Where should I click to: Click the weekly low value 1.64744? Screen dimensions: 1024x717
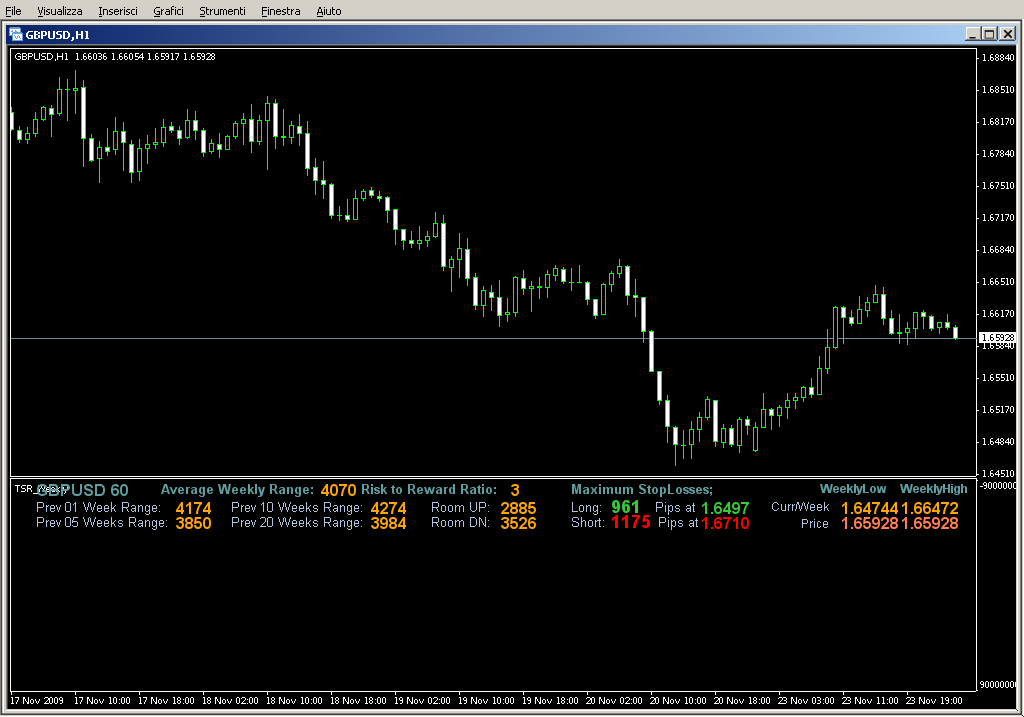(x=870, y=508)
